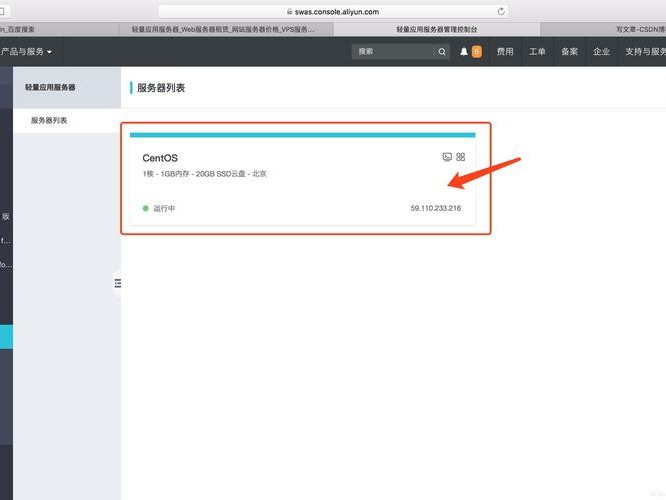
Task: Click the search magnifier icon
Action: (442, 51)
